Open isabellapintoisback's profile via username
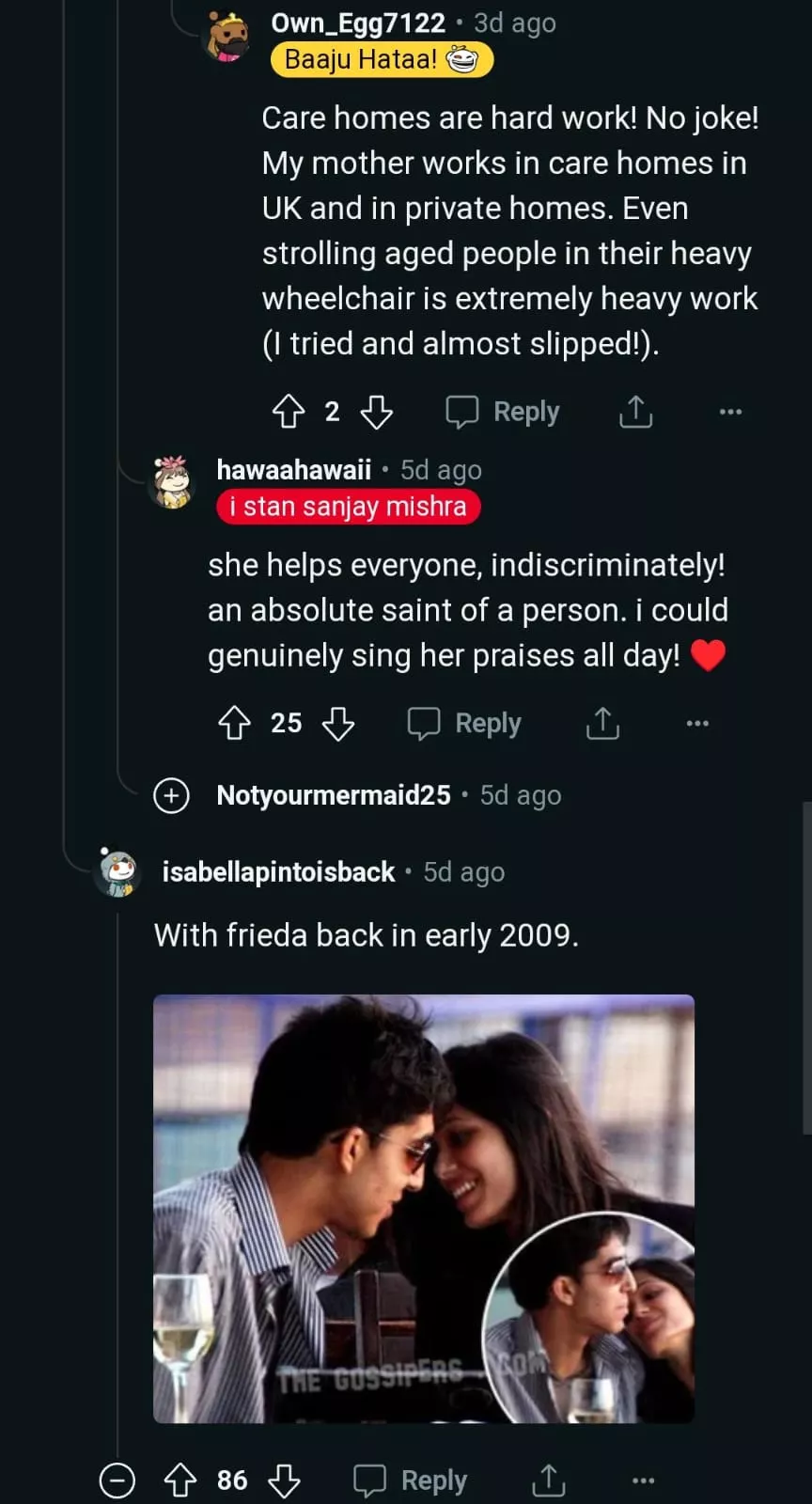The height and width of the screenshot is (1504, 812). [x=278, y=872]
